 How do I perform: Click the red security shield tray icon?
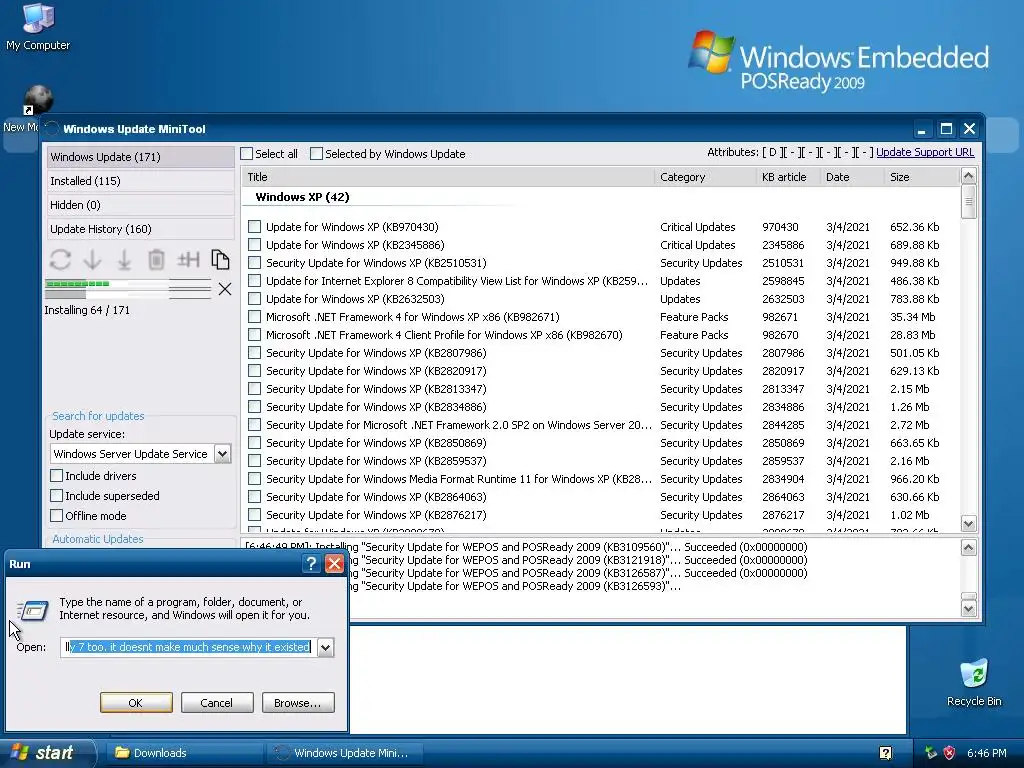coord(950,753)
